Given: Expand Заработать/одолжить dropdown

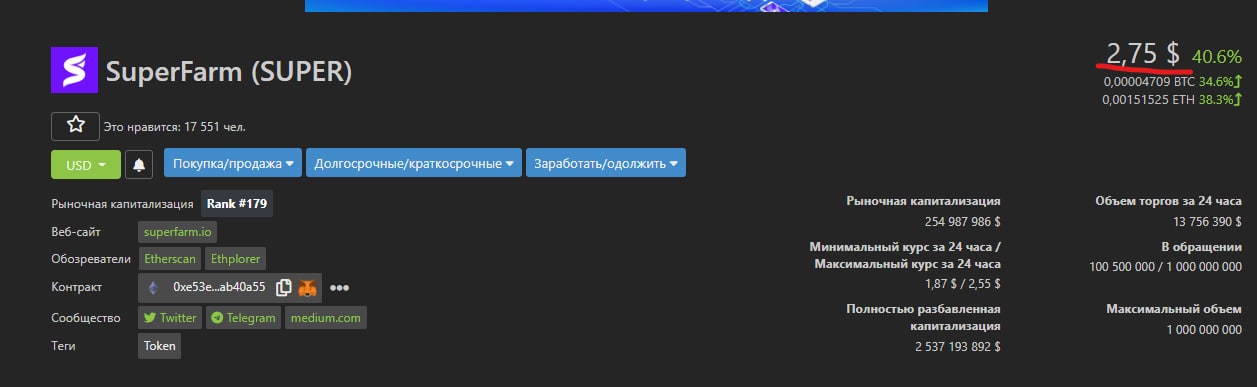Looking at the screenshot, I should pyautogui.click(x=606, y=163).
